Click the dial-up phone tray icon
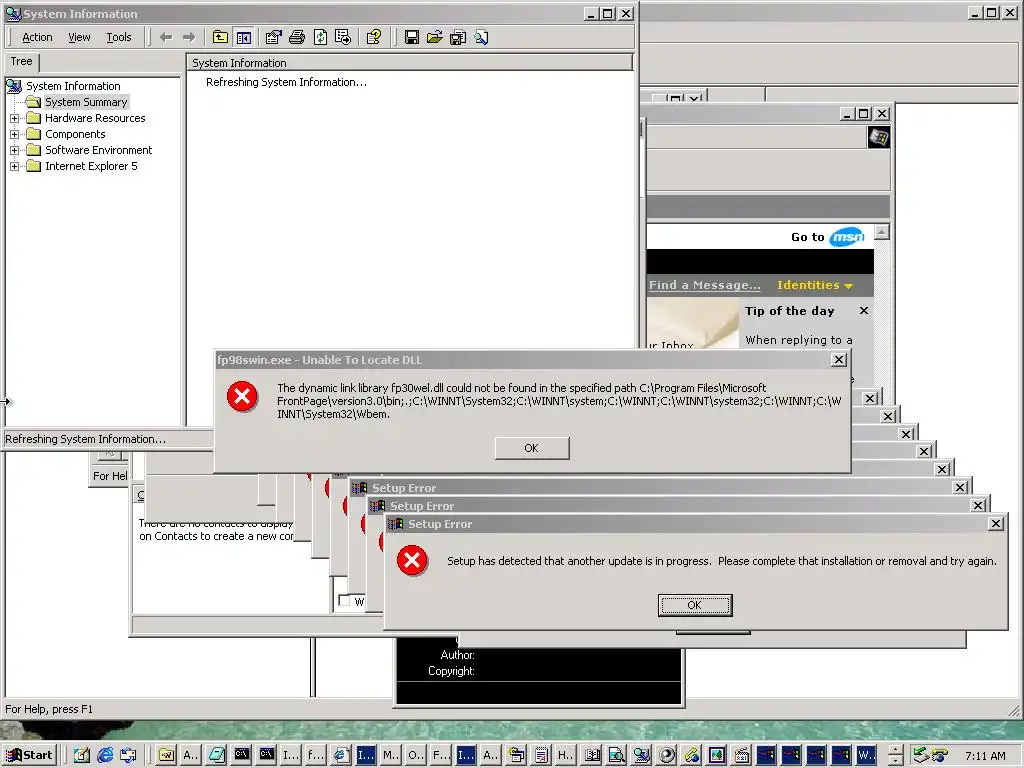This screenshot has height=768, width=1024. (940, 756)
